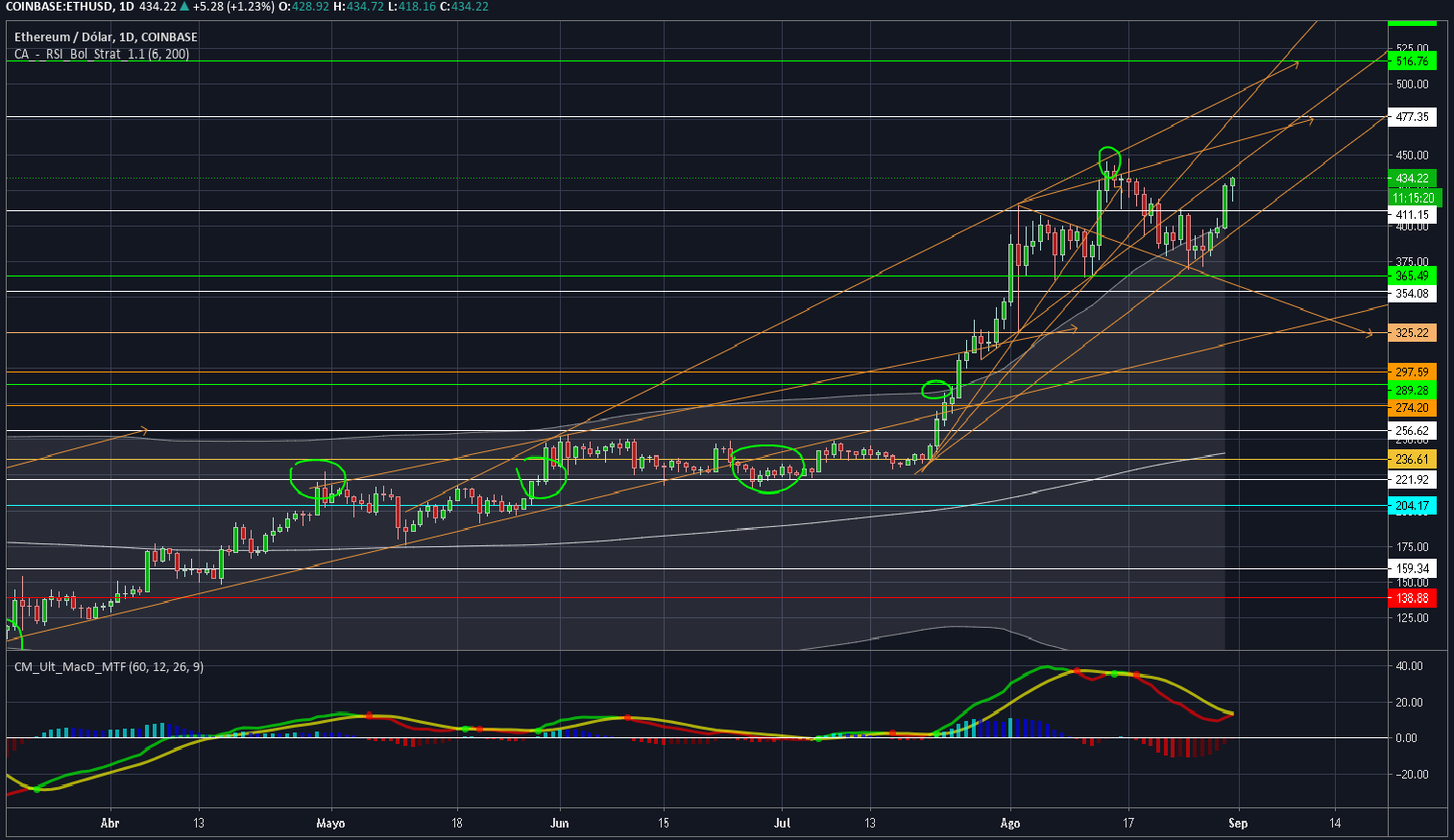Click the white 477.35 price level label
The image size is (1454, 840).
tap(1412, 117)
